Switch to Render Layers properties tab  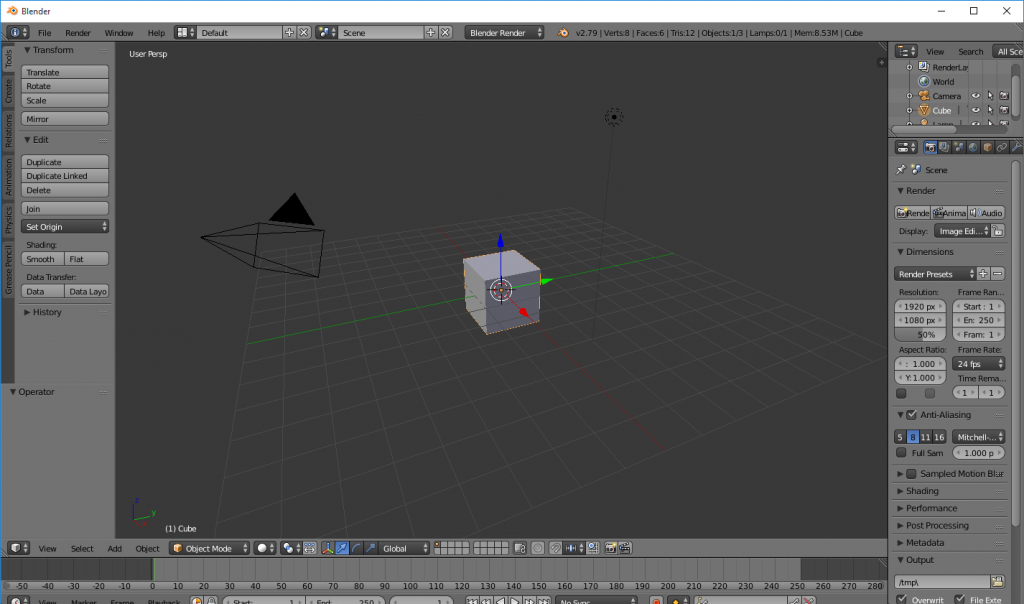click(x=944, y=148)
